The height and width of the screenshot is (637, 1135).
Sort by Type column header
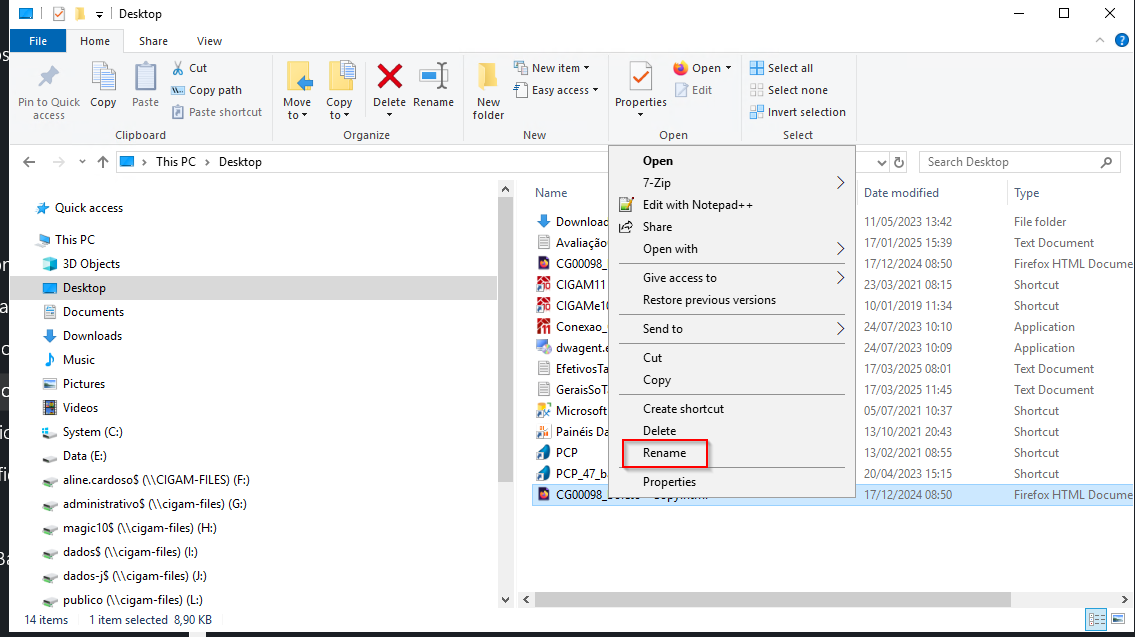coord(1026,193)
